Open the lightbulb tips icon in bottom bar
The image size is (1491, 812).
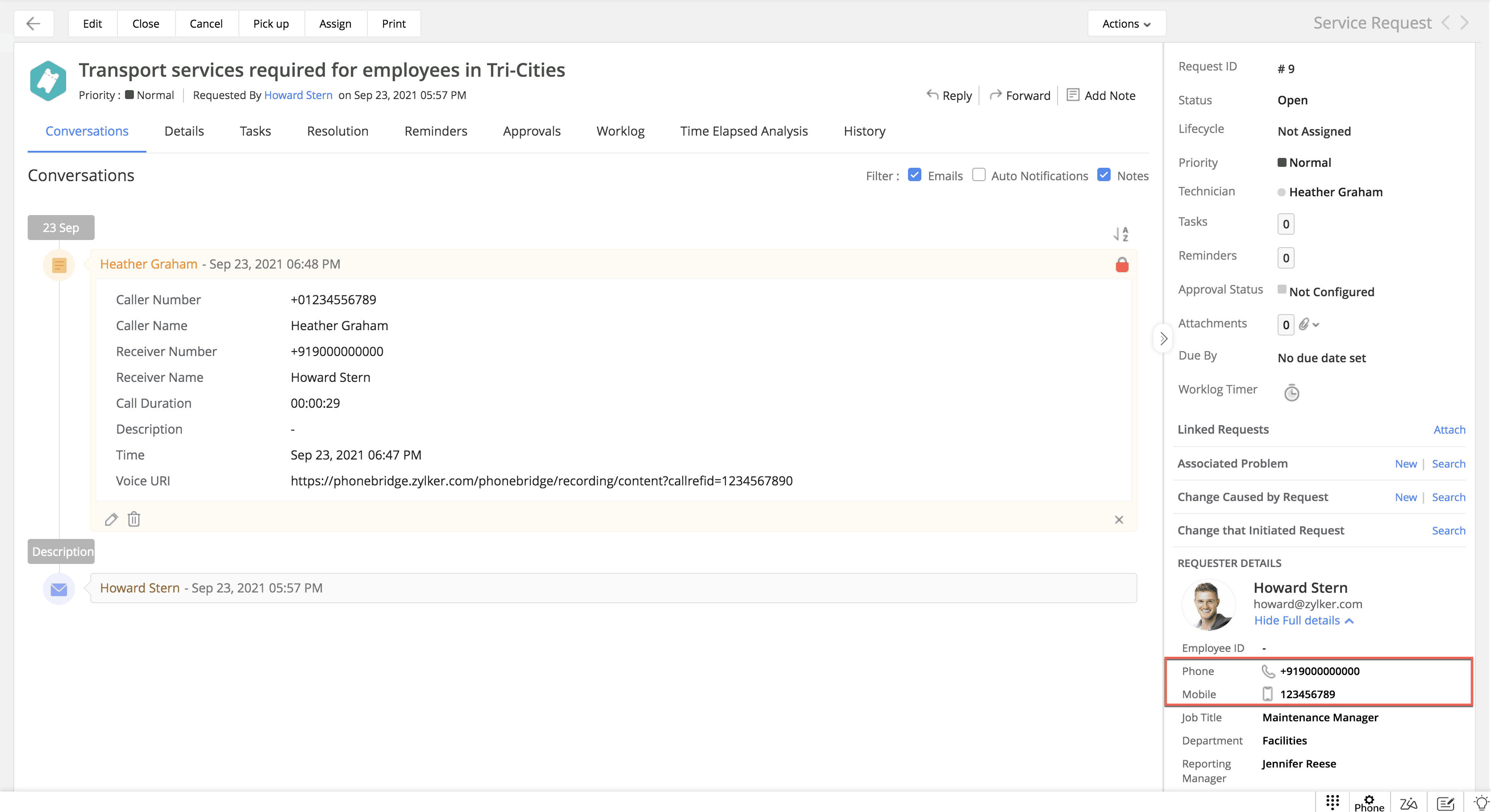tap(1481, 802)
